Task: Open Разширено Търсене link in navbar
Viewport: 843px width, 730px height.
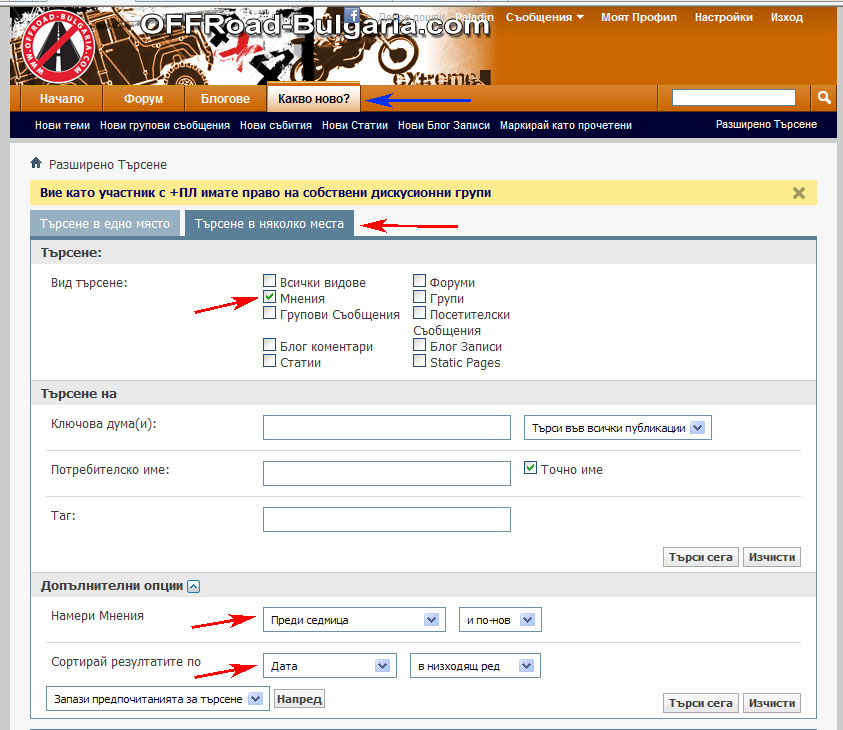Action: click(766, 124)
